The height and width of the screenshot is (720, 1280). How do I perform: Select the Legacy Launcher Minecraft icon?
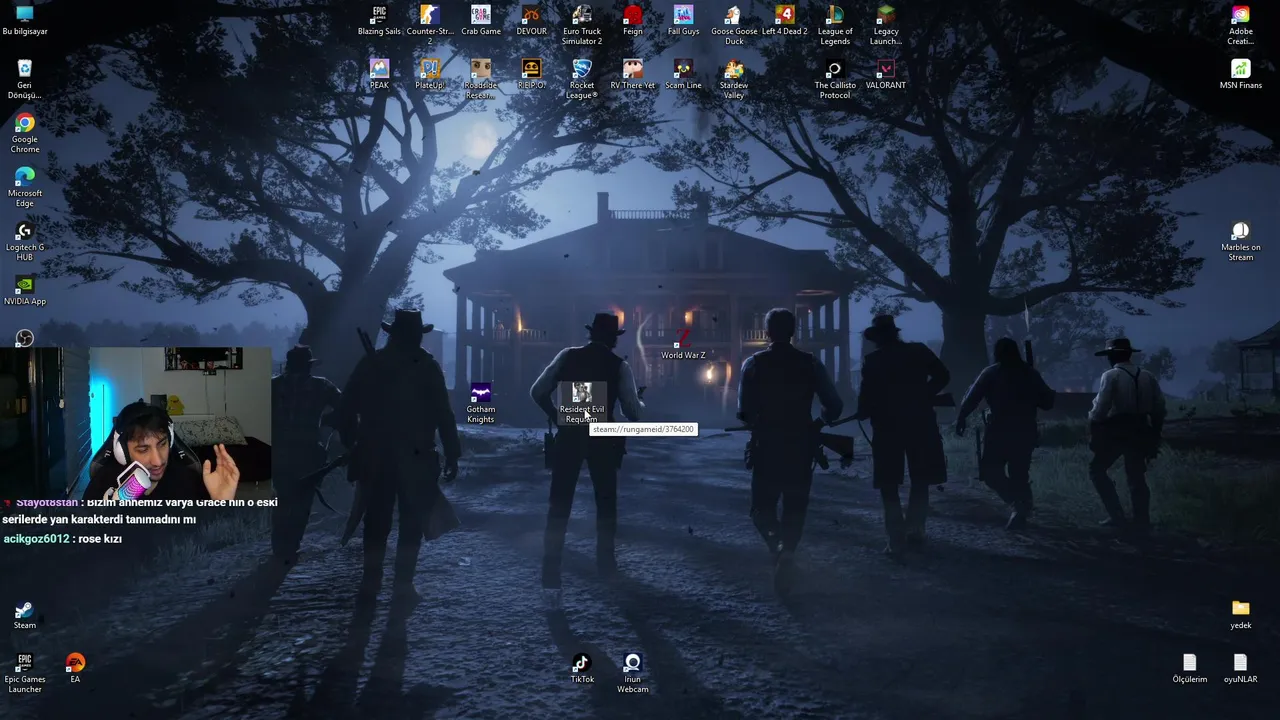[886, 25]
